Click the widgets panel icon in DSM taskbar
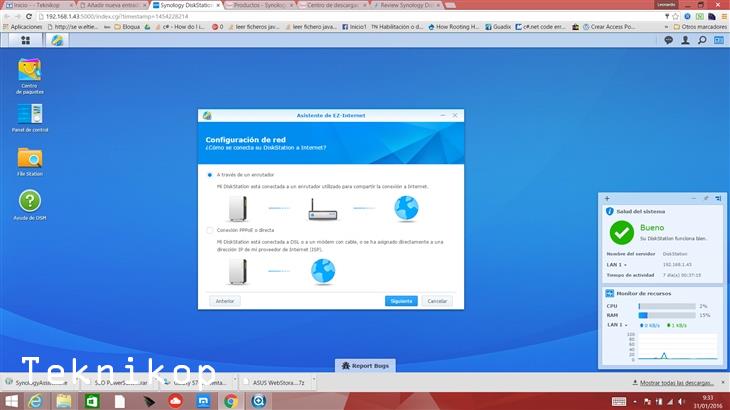Viewport: 730px width, 410px height. click(x=719, y=40)
